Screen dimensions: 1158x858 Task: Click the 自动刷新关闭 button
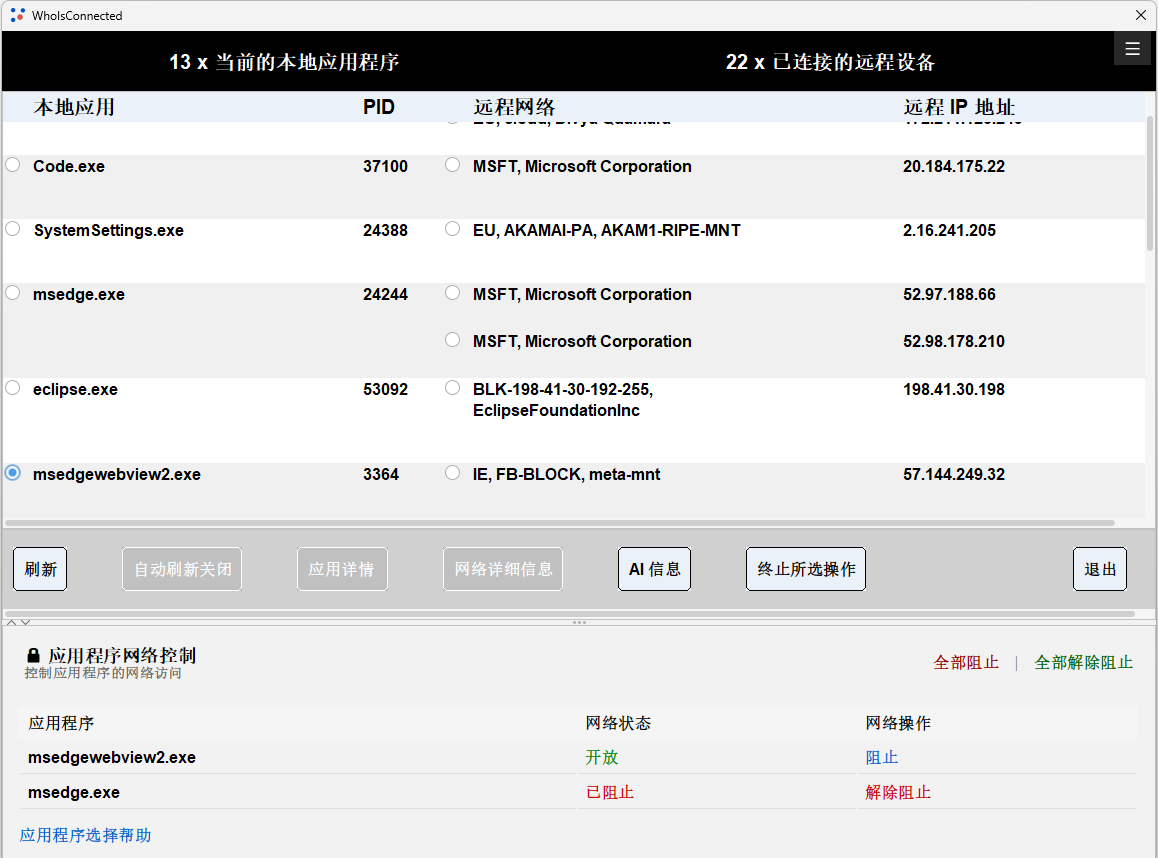[x=182, y=569]
